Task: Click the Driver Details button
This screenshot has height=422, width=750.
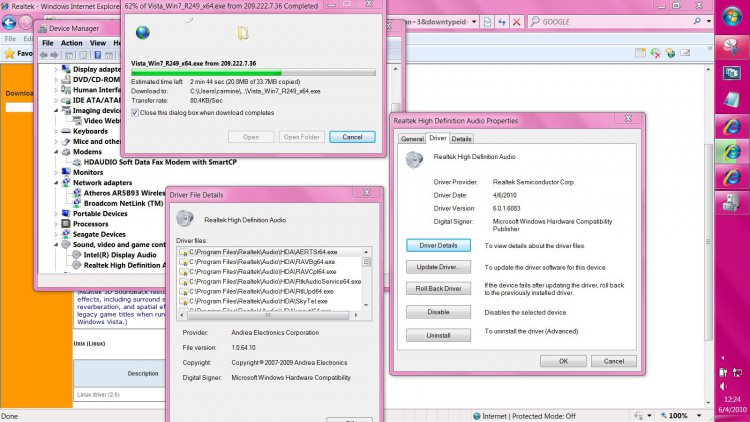Action: pyautogui.click(x=438, y=245)
